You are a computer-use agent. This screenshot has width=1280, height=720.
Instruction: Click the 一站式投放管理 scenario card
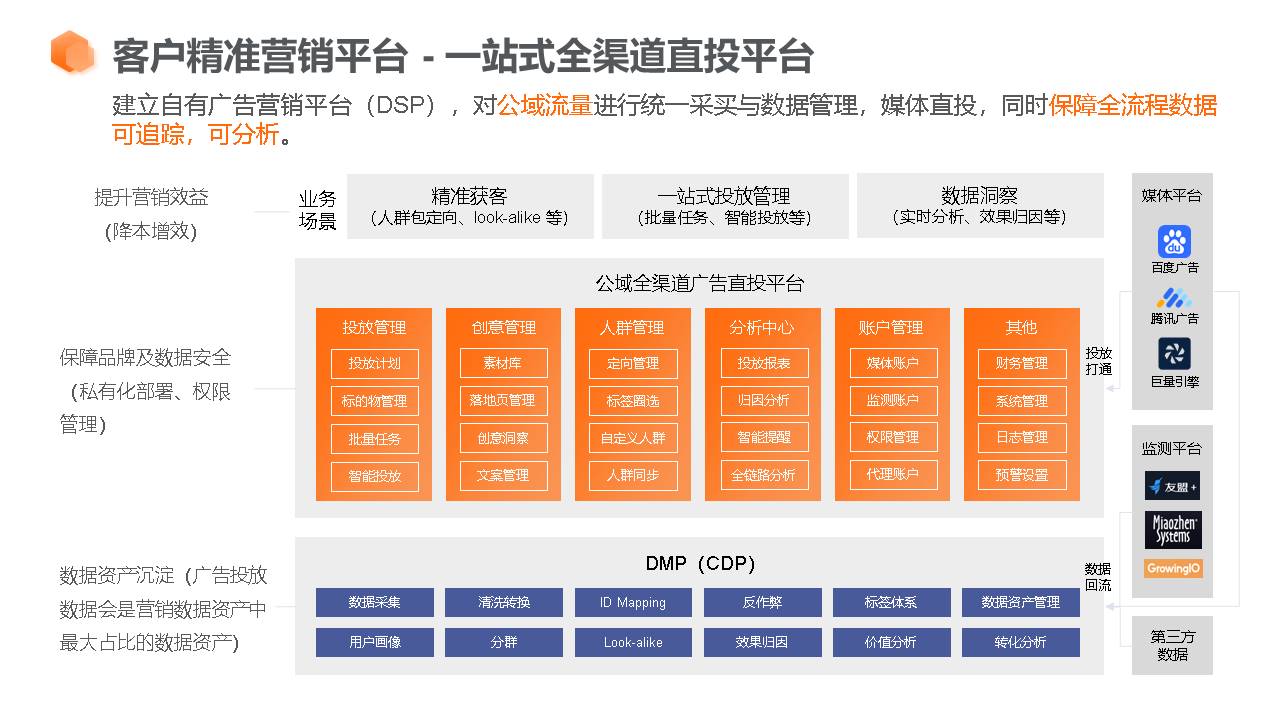pyautogui.click(x=725, y=206)
